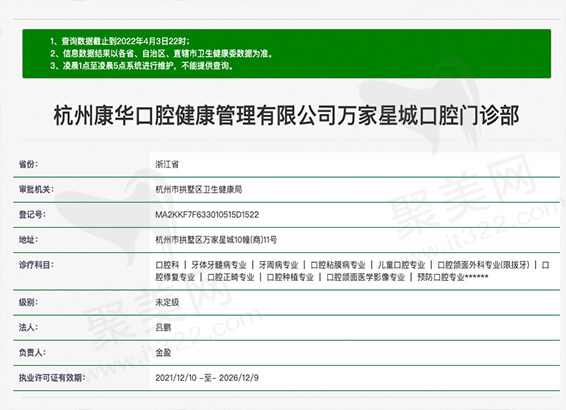Click the 负责人 label
Screen dimensions: 566x410
[32, 352]
